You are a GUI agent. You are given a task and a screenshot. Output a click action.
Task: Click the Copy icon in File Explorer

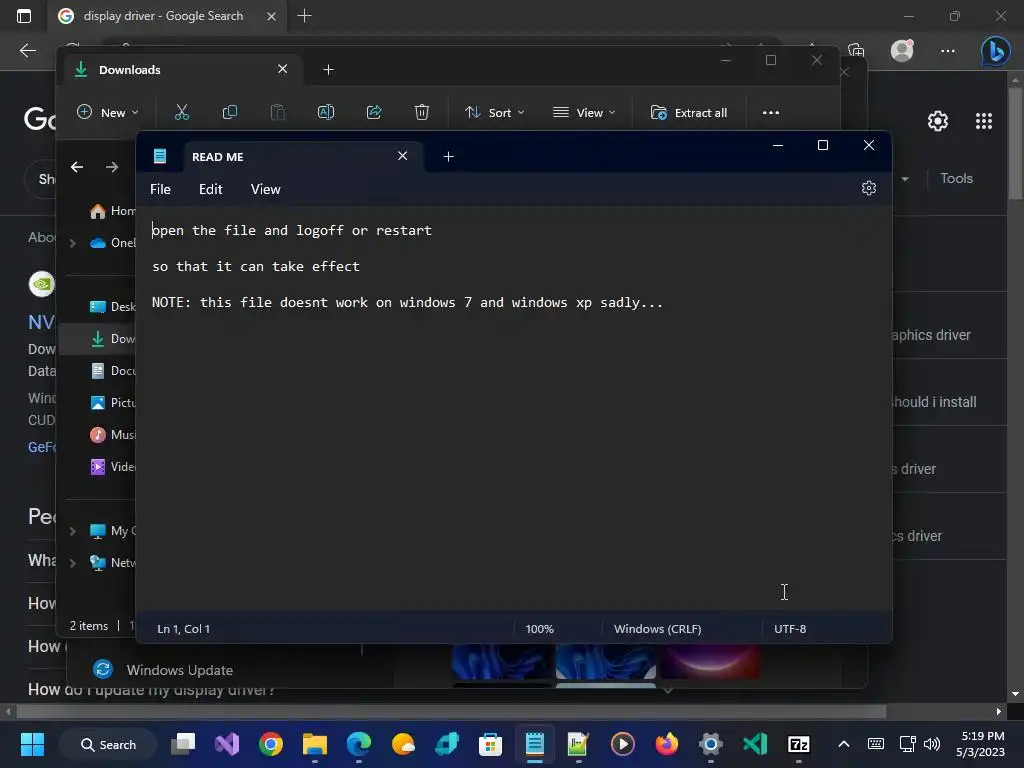click(230, 112)
